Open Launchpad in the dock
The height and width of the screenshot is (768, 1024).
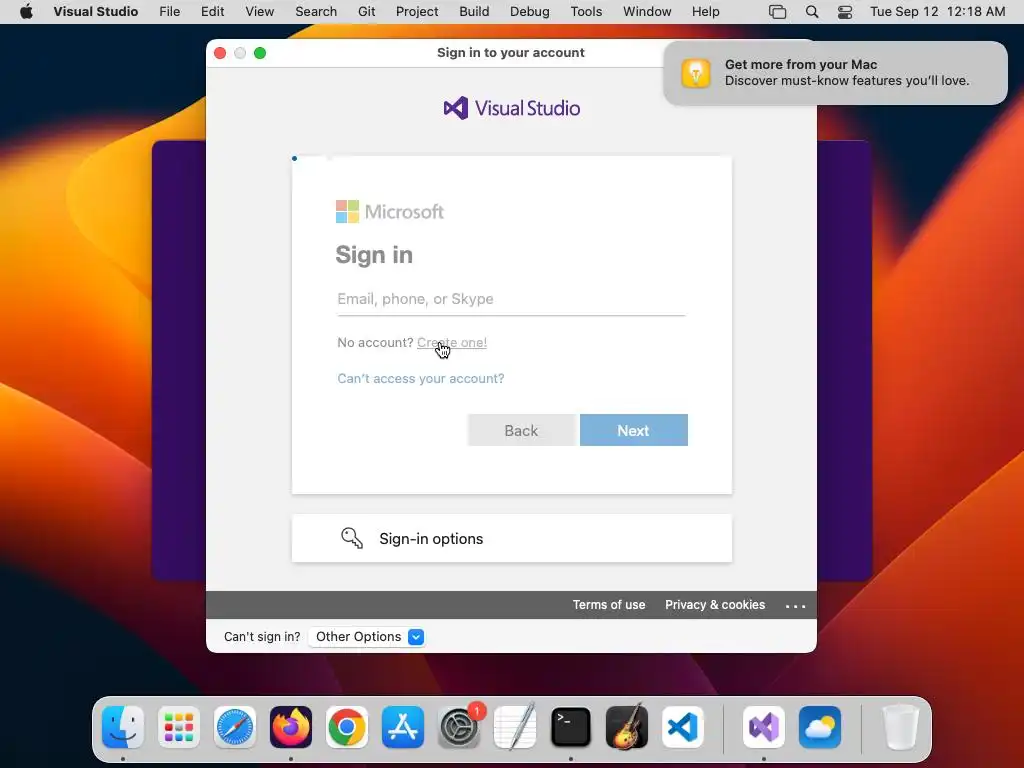(x=179, y=727)
